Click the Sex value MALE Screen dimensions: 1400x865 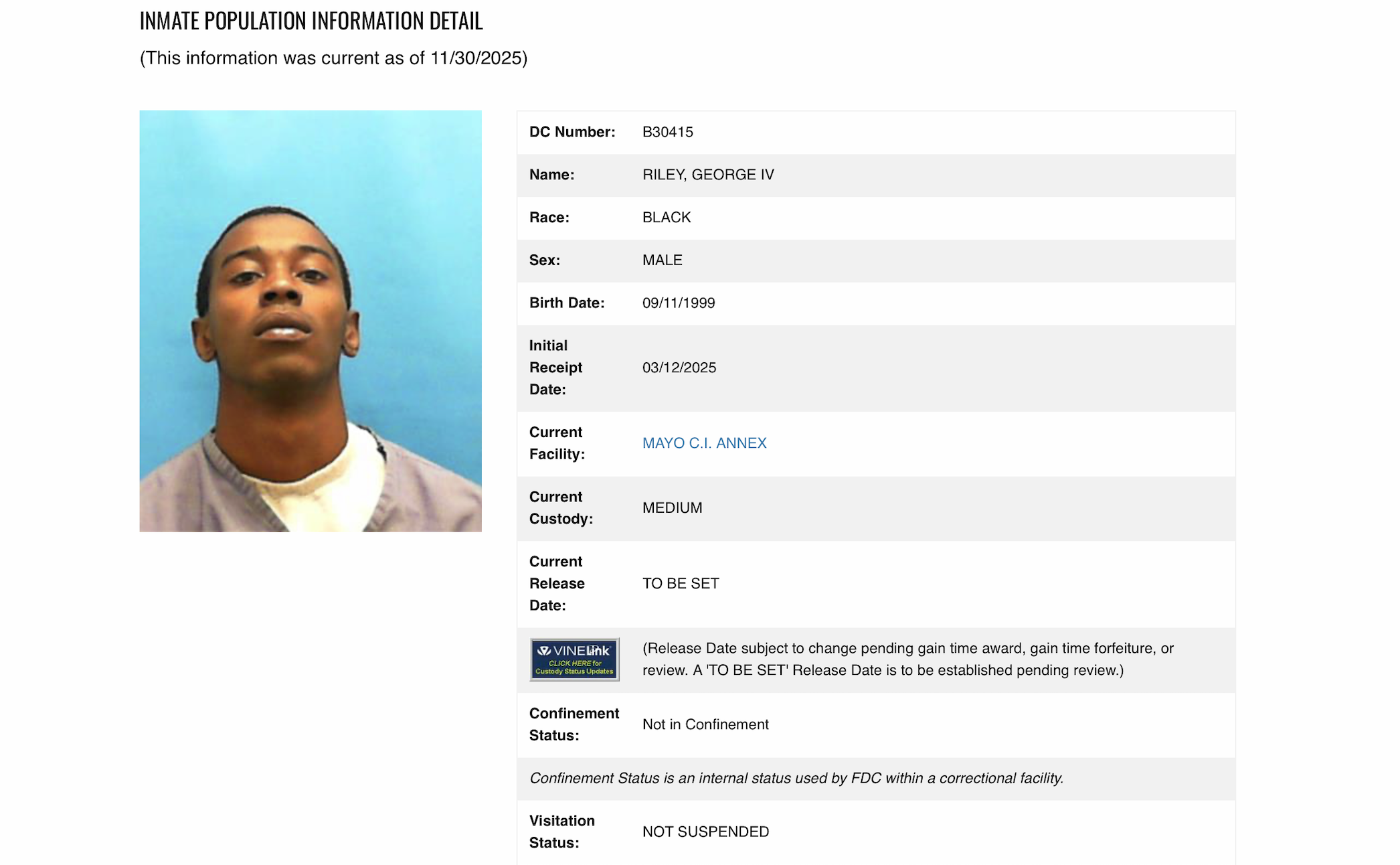(663, 260)
